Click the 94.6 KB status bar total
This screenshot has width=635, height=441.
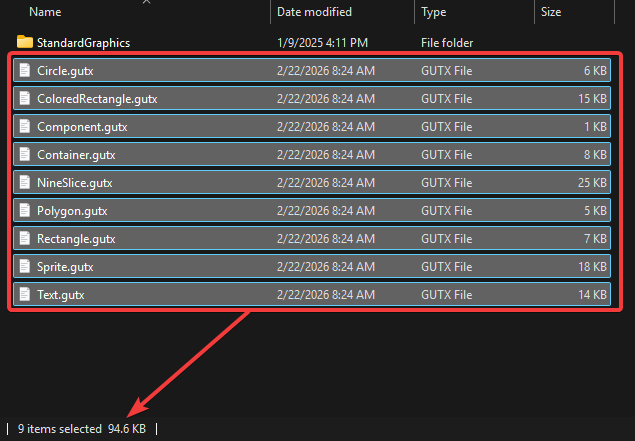(129, 428)
